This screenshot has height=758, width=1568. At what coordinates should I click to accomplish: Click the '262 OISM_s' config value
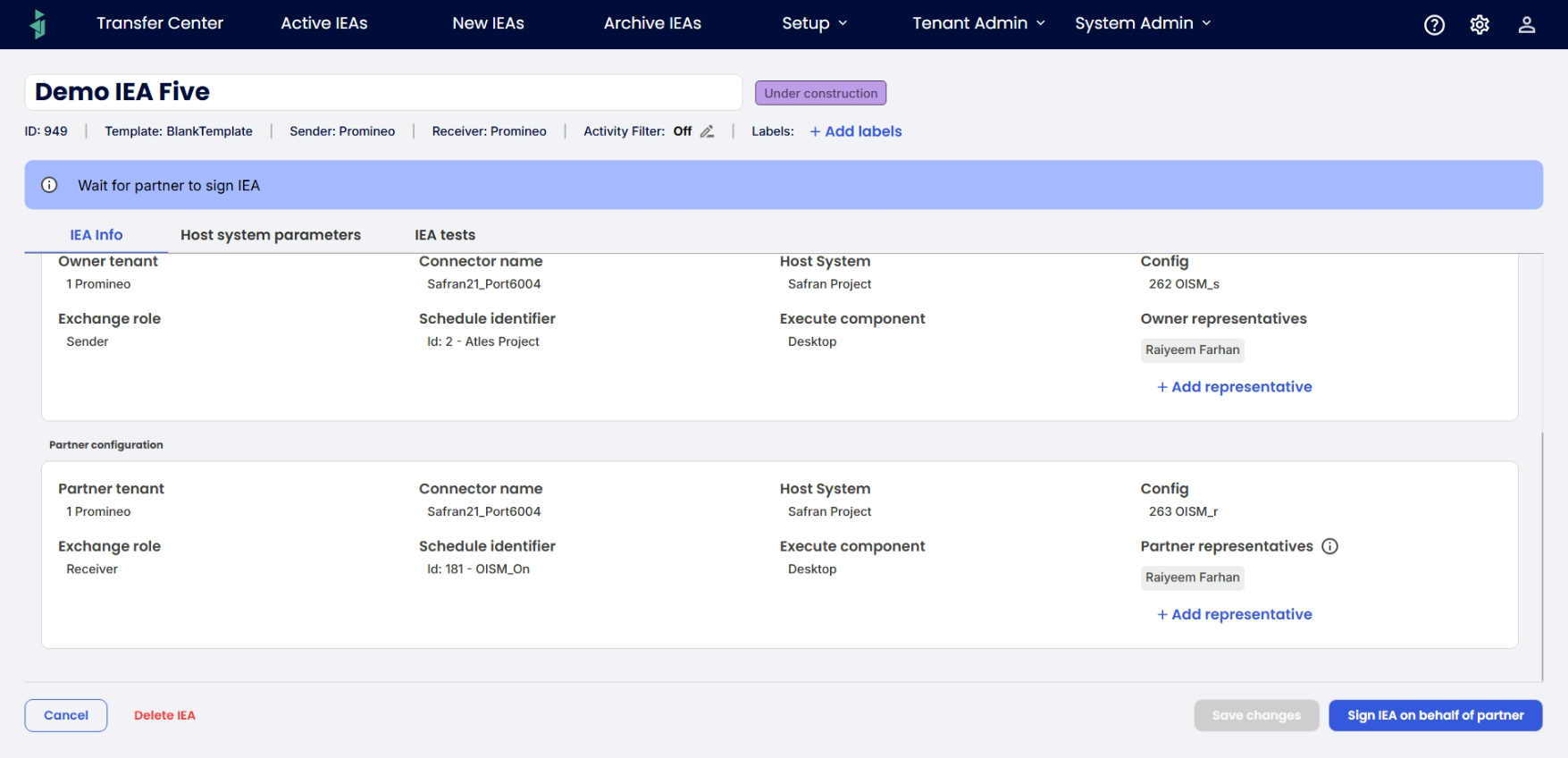pos(1184,284)
